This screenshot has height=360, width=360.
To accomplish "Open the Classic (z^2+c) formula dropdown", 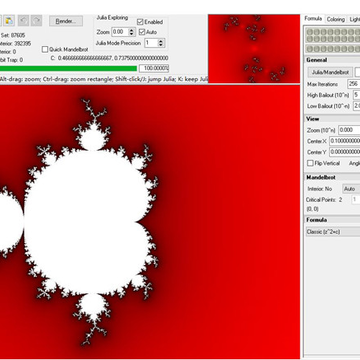I will [x=333, y=232].
